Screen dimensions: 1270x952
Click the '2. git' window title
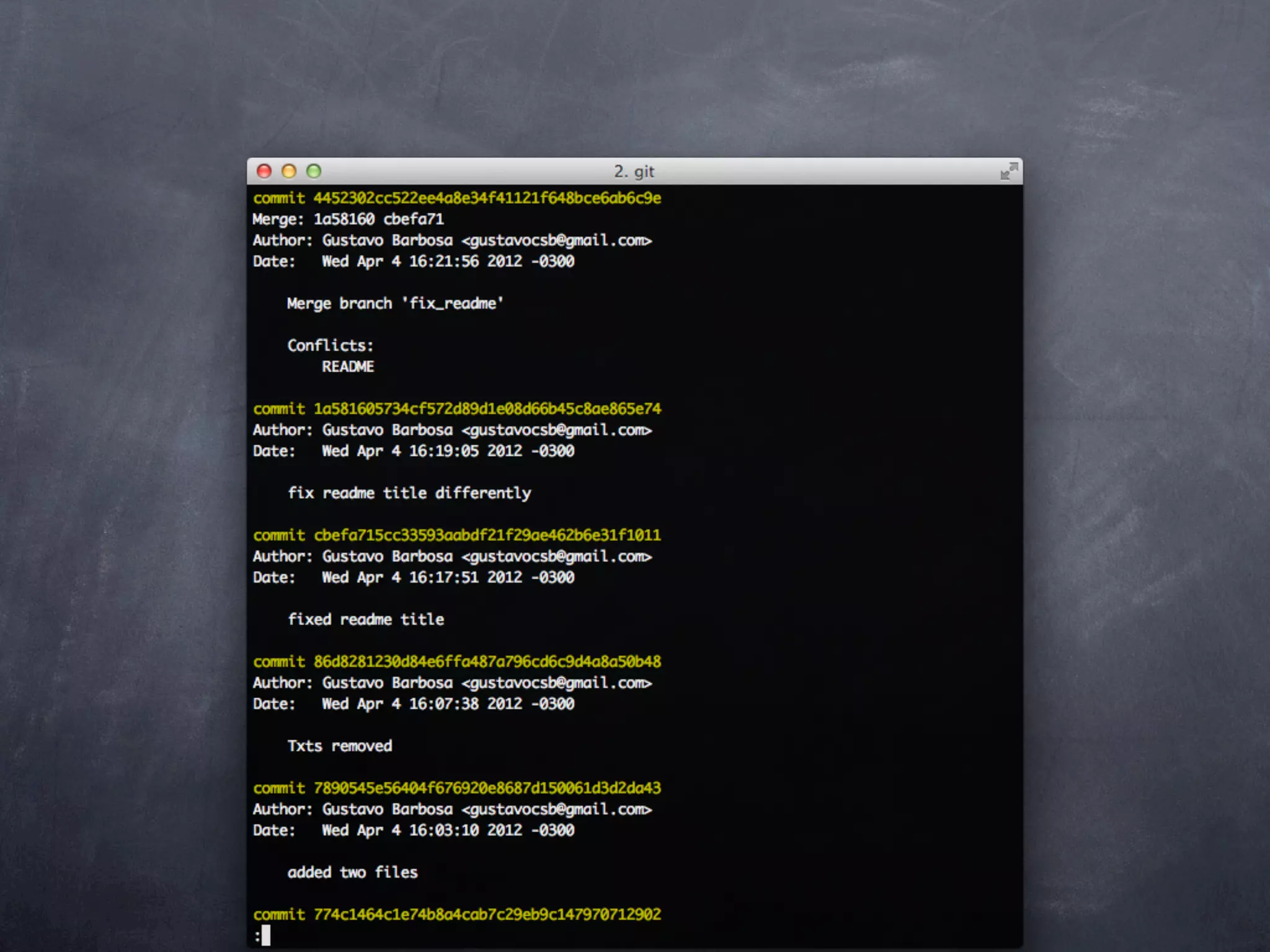tap(634, 172)
